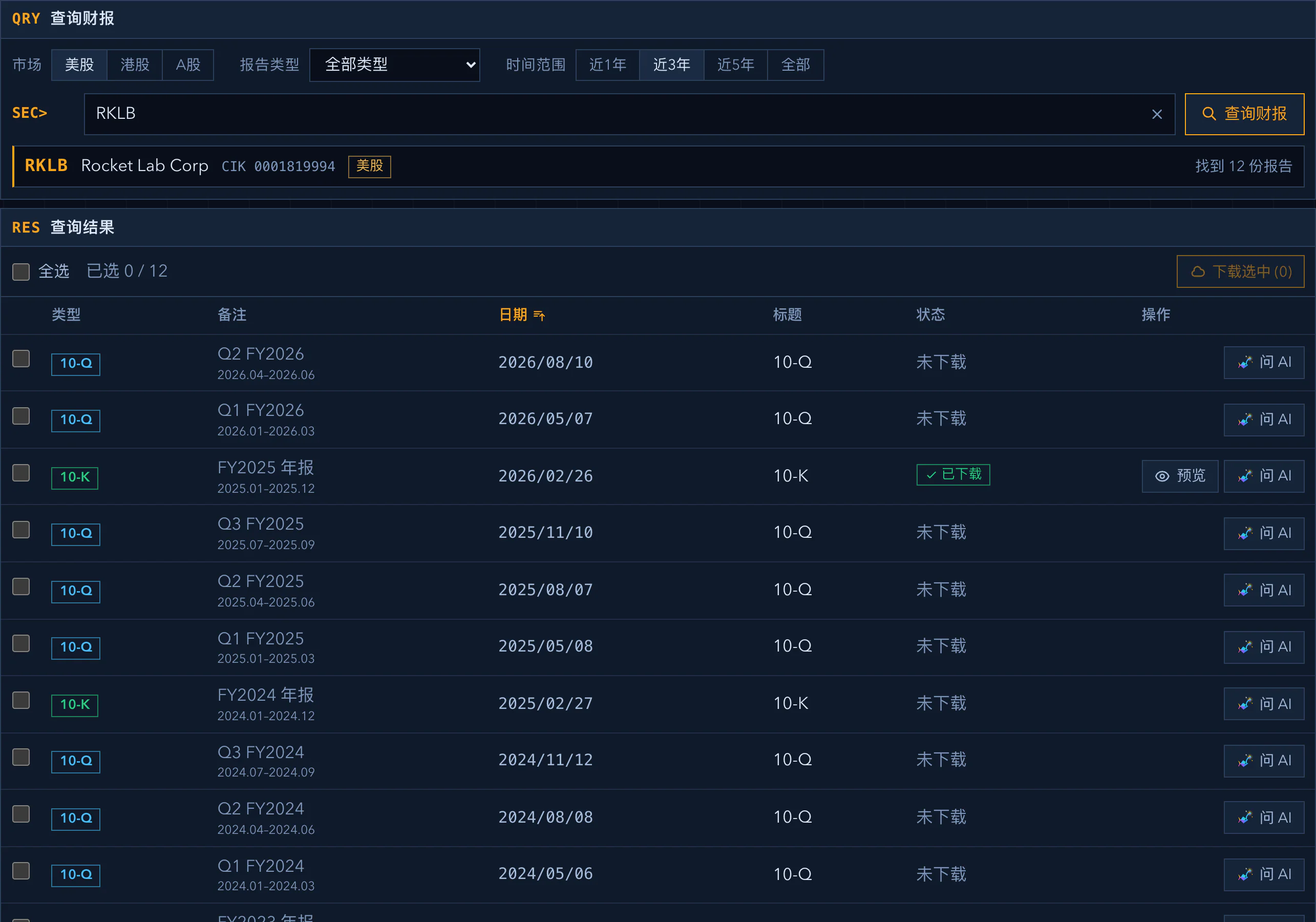
Task: Select the FY2025 年报 row checkbox
Action: tap(21, 472)
